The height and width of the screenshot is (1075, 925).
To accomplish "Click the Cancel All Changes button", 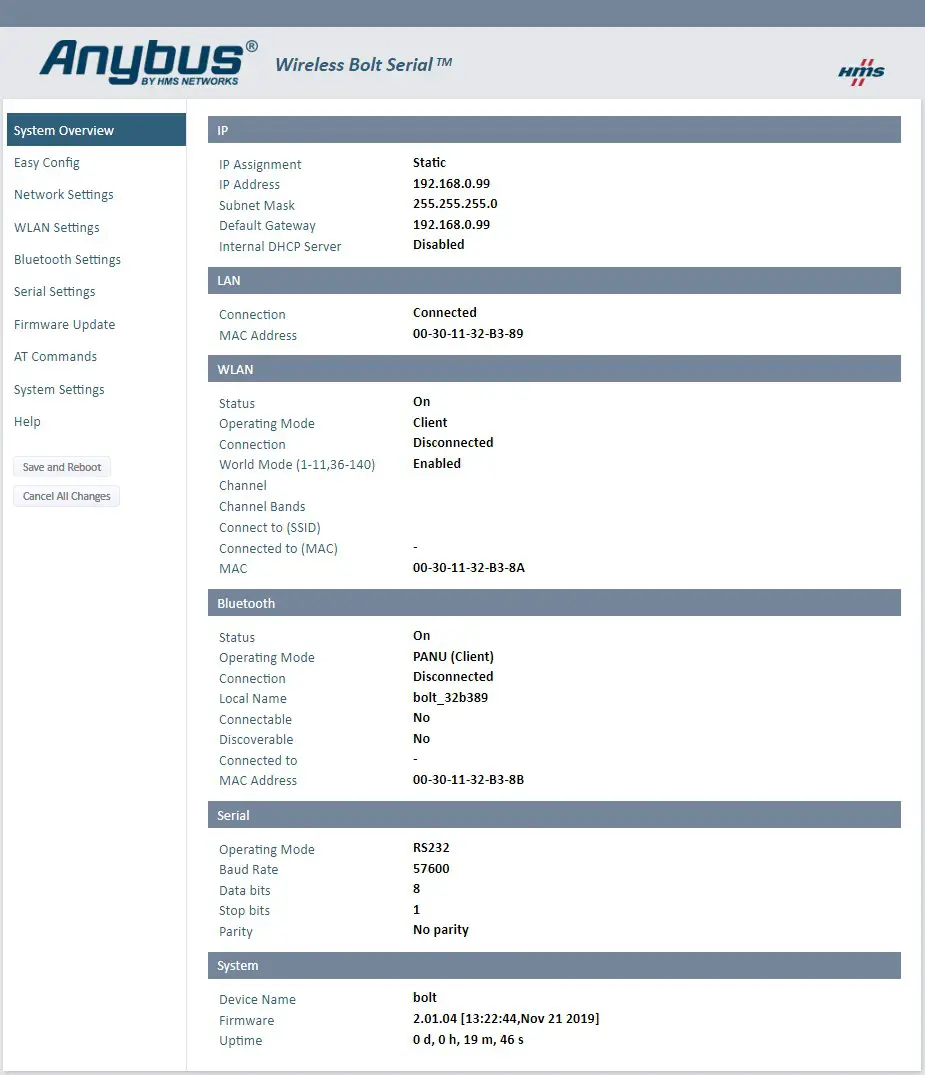I will coord(67,496).
